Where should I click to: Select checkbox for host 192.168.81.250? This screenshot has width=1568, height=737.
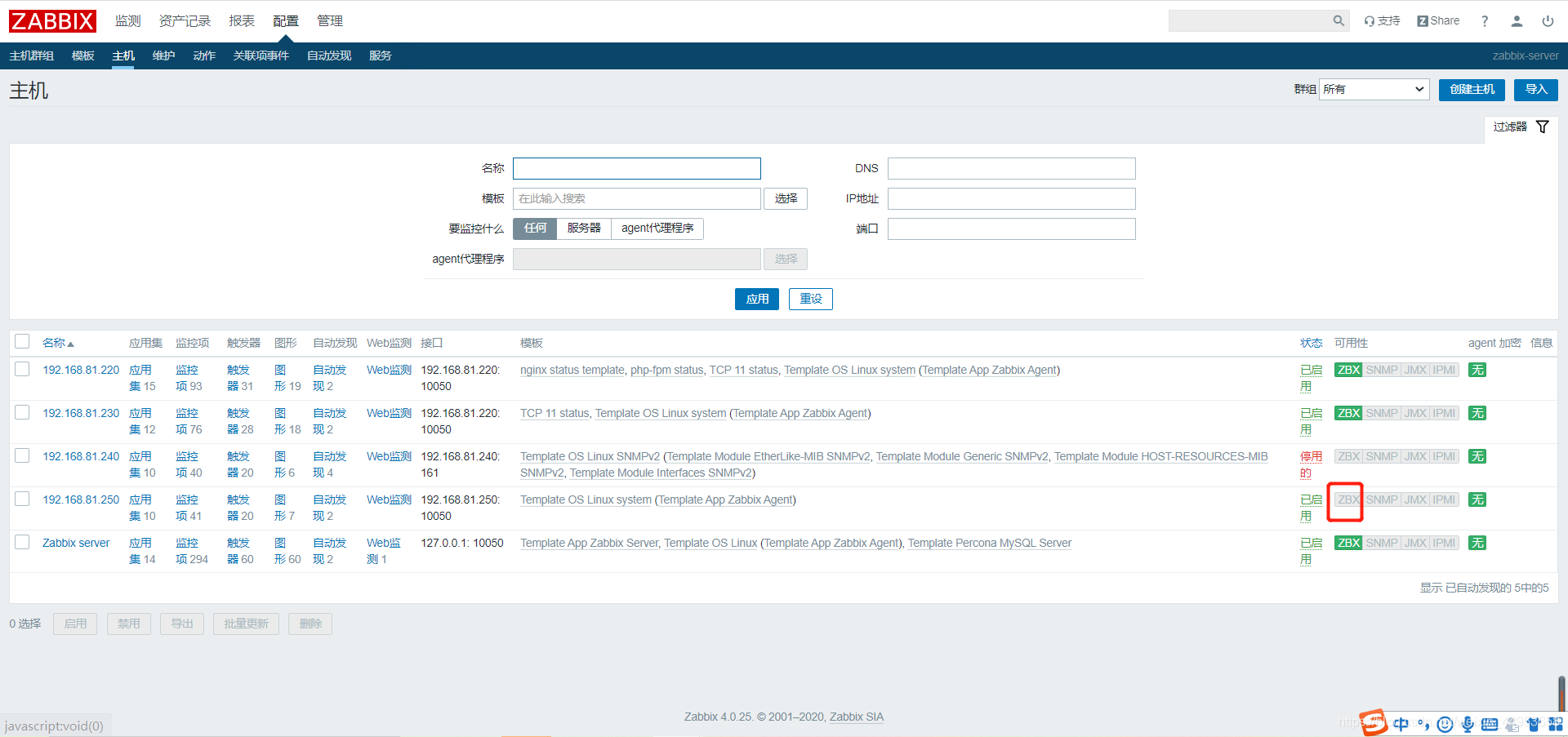pyautogui.click(x=22, y=499)
